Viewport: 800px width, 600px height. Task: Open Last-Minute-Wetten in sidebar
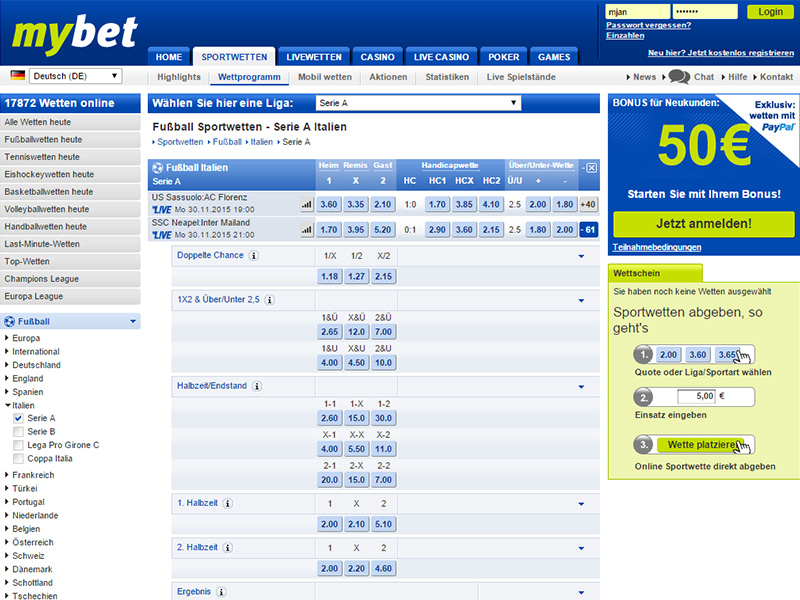pyautogui.click(x=70, y=244)
